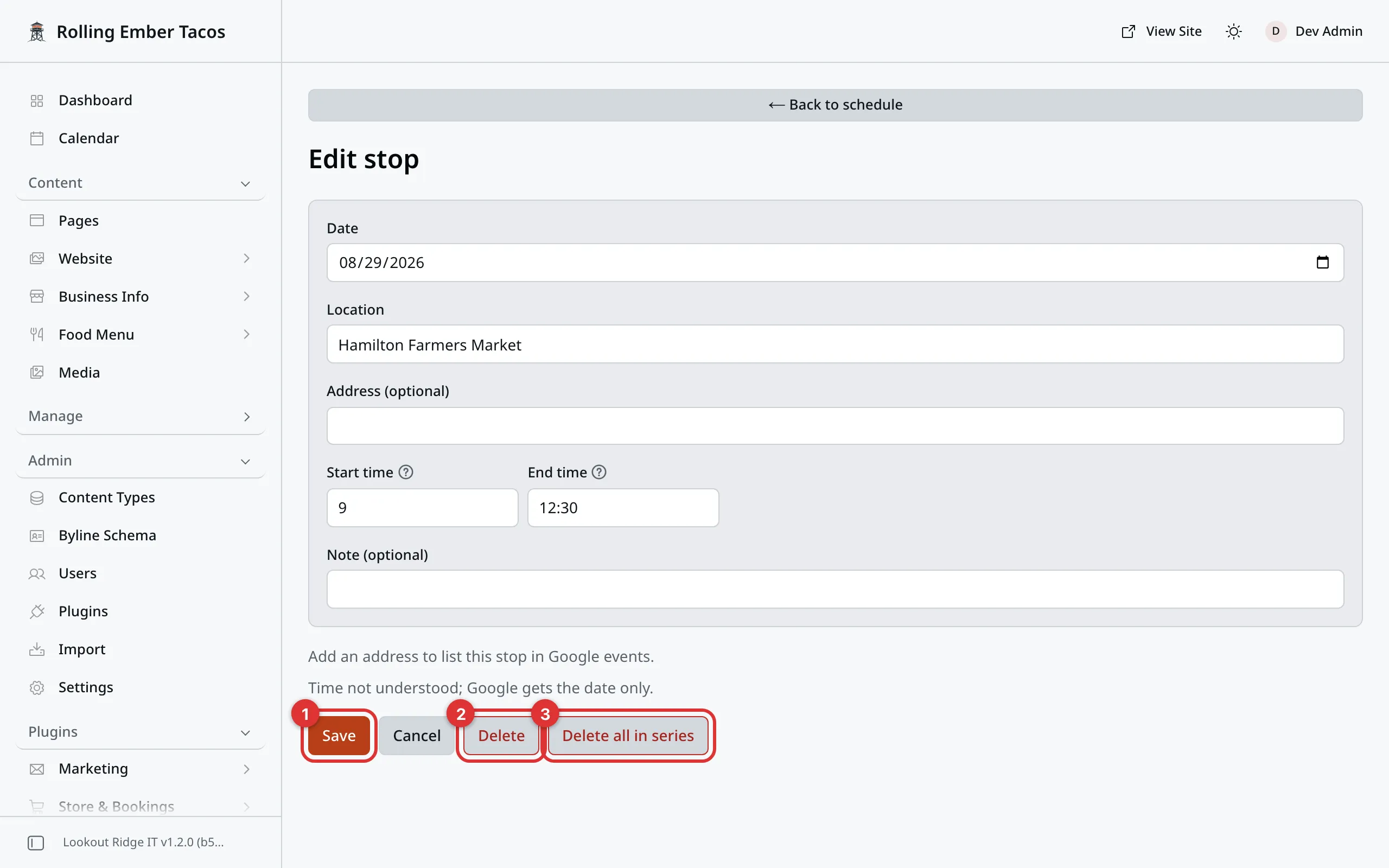Delete this stop
Screen dimensions: 1389x868
501,736
